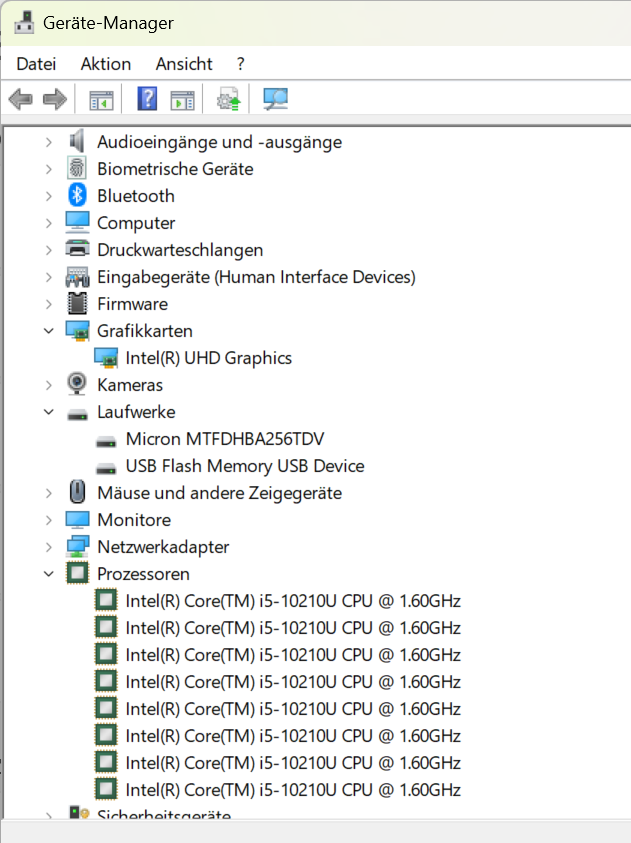Select Audioeingänge und -ausgänge label

tap(219, 142)
